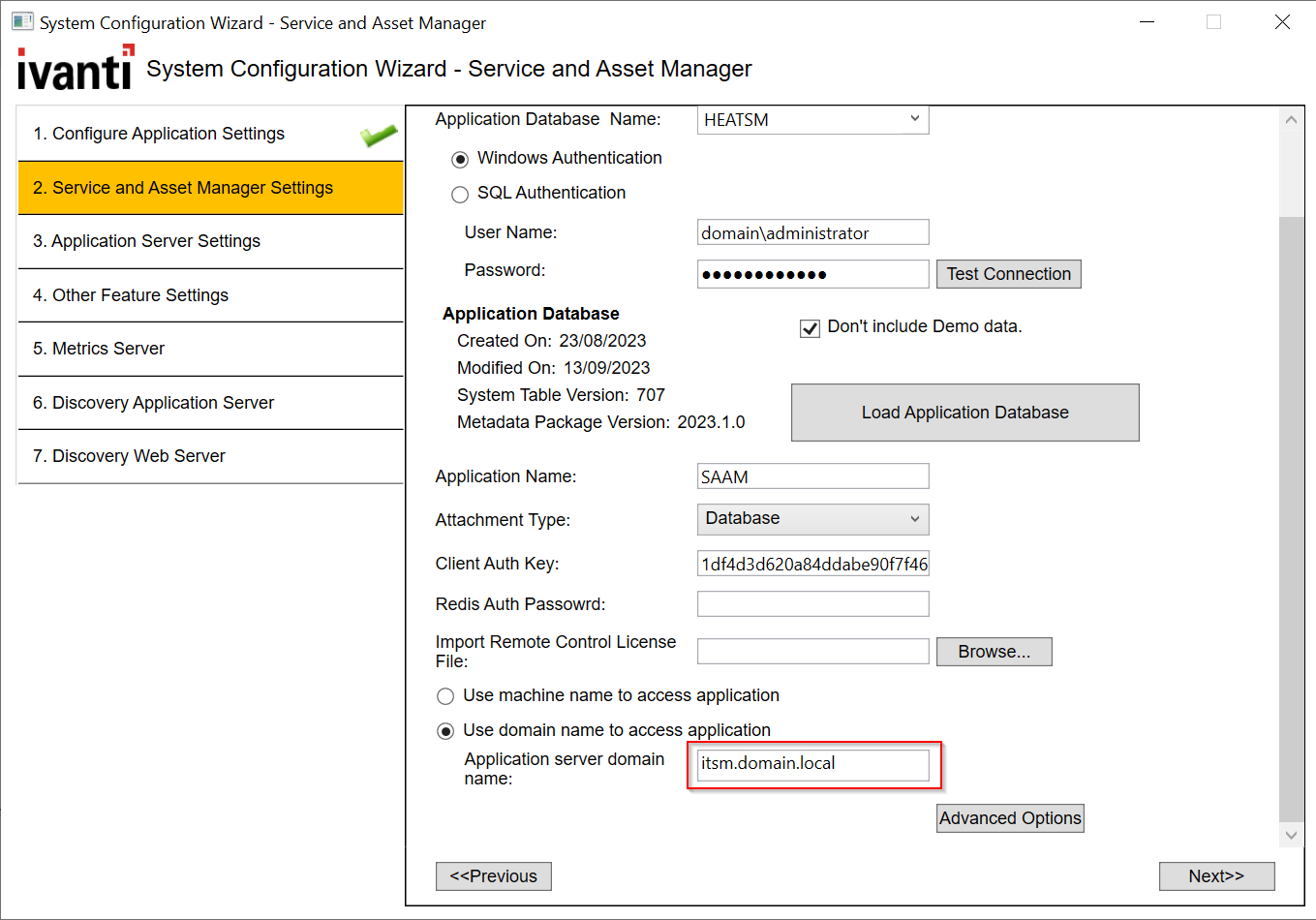Click the green checkmark beside Configure Application Settings
Viewport: 1316px width, 920px height.
pyautogui.click(x=378, y=134)
